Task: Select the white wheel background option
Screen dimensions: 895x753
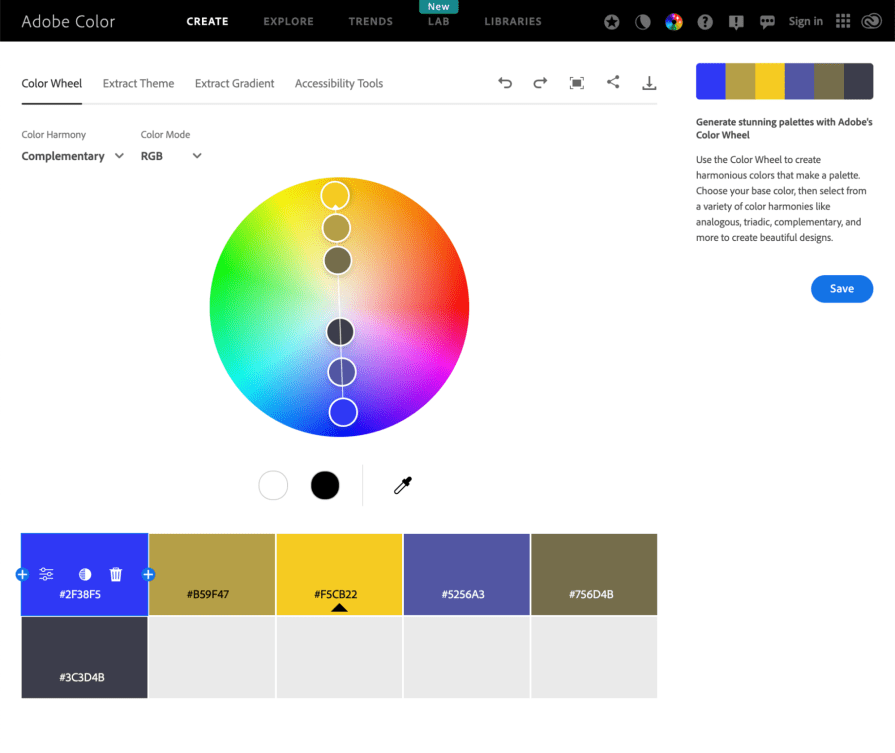Action: (273, 485)
